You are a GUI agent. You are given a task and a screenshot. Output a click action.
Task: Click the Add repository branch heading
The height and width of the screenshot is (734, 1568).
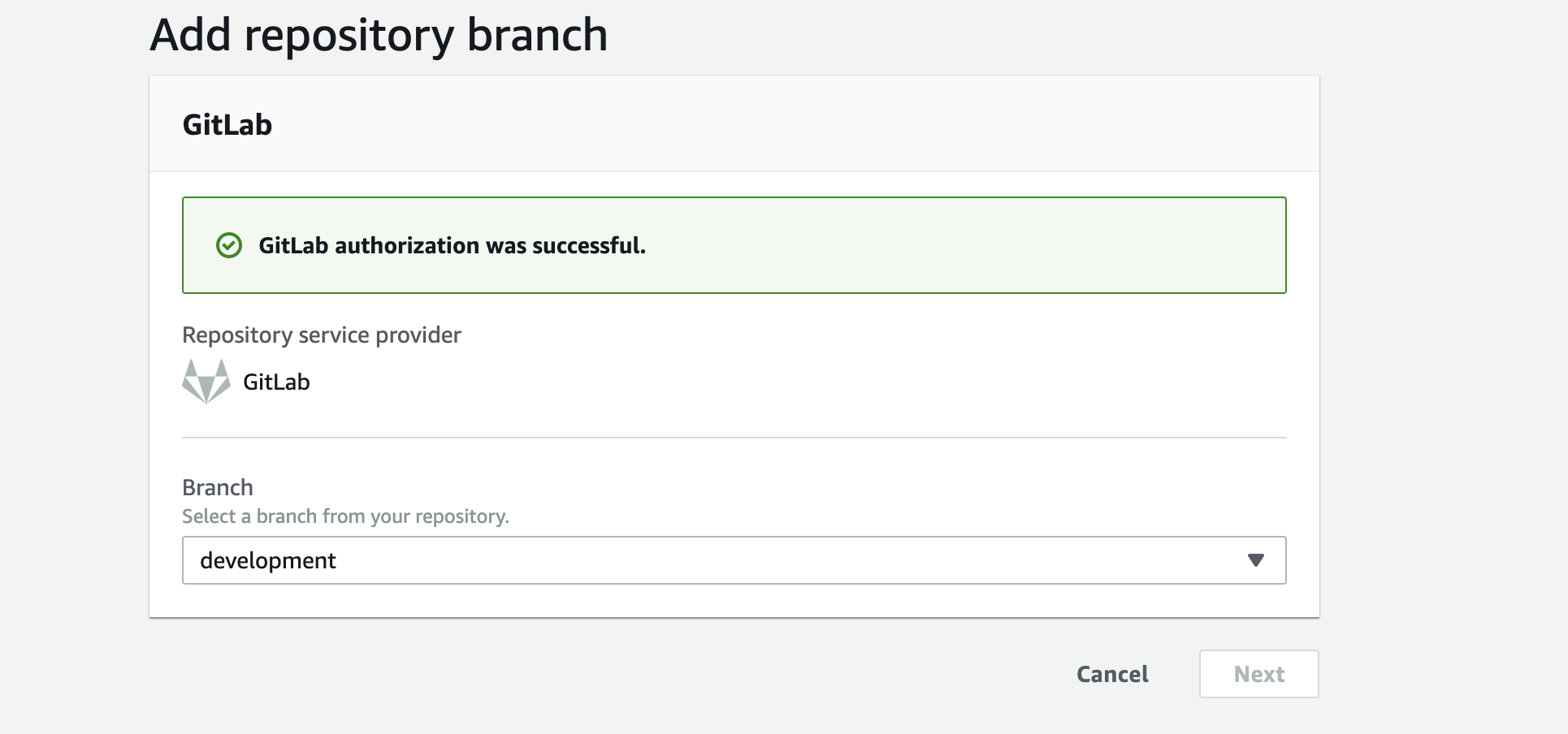(x=379, y=34)
